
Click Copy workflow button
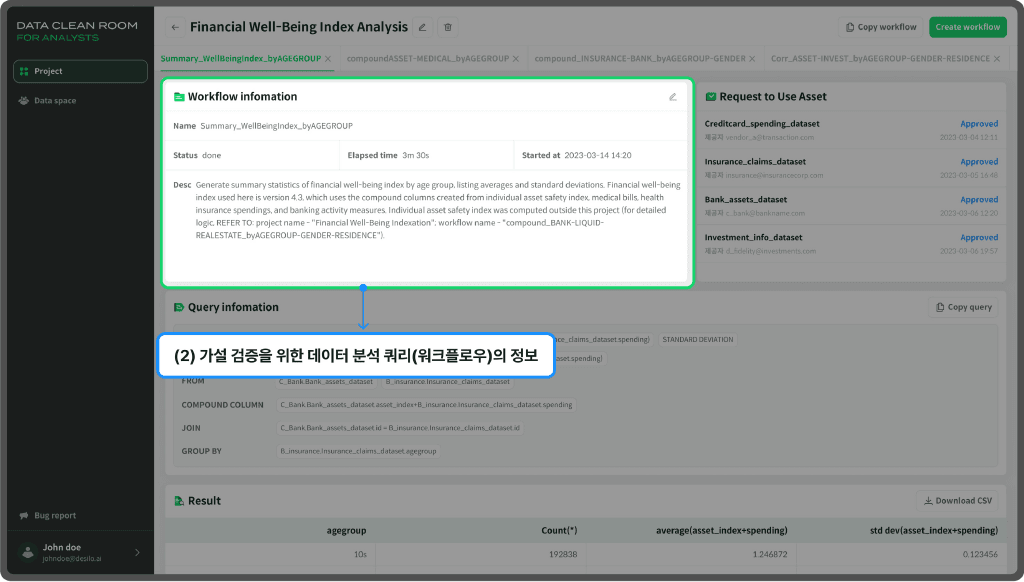tap(881, 27)
